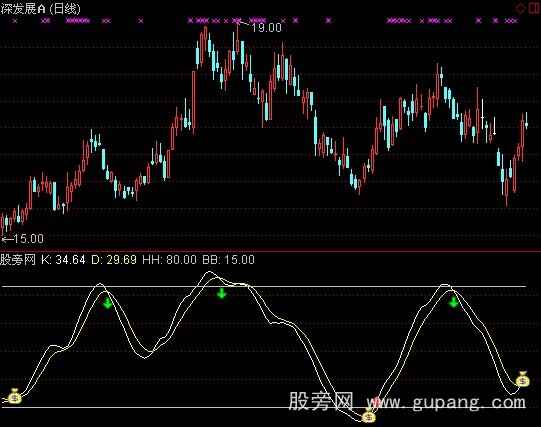Click the 19.00 high price label

click(266, 28)
